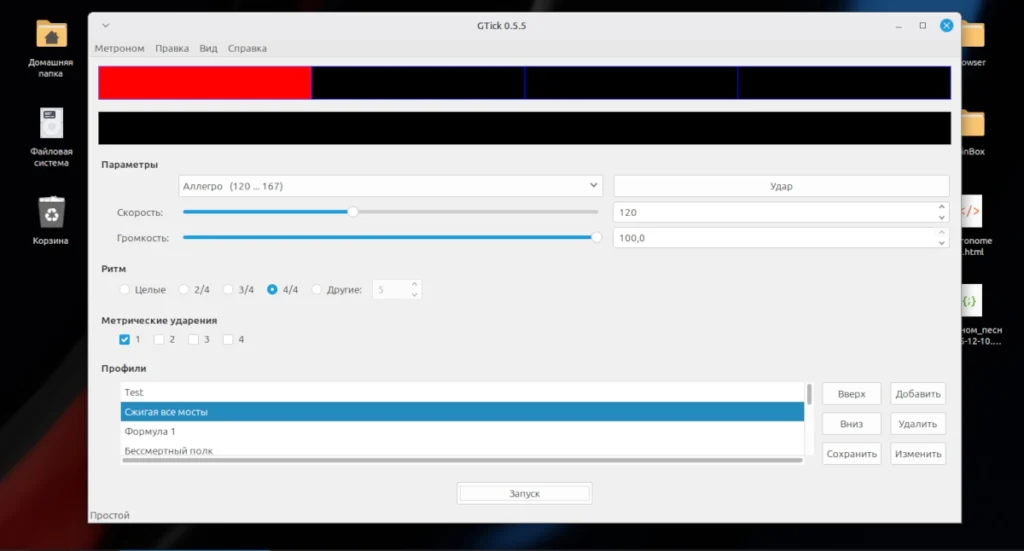Open the Home folder desktop icon
The height and width of the screenshot is (551, 1024).
(x=51, y=34)
